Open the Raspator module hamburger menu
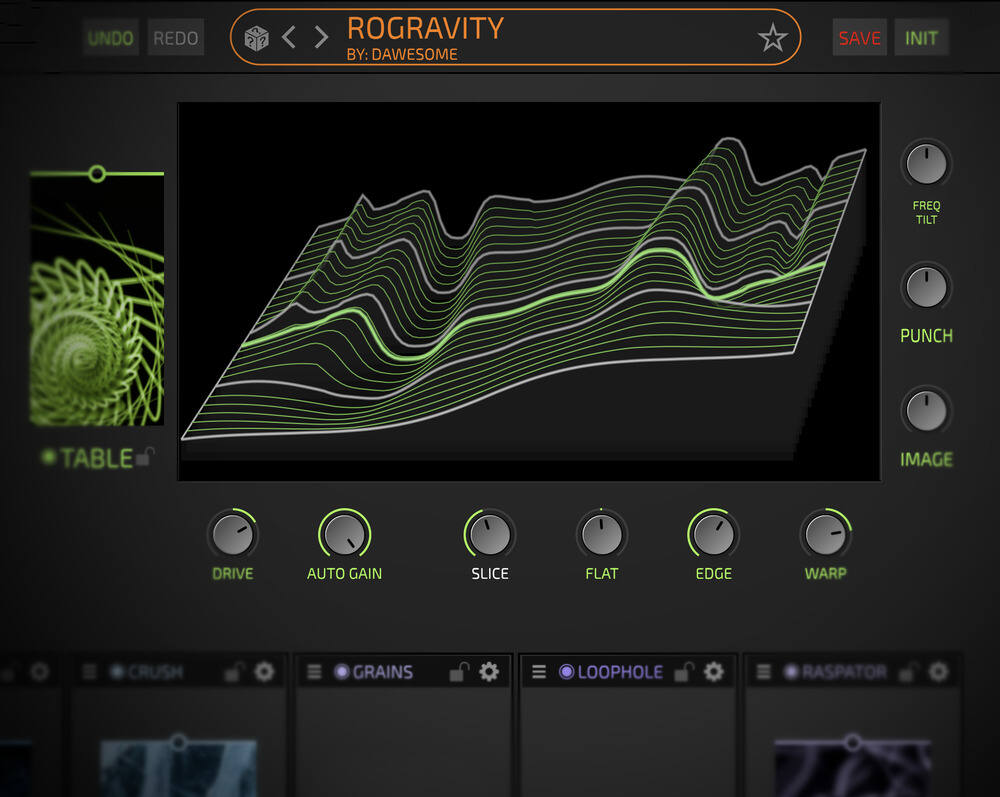The width and height of the screenshot is (1000, 797). tap(764, 672)
